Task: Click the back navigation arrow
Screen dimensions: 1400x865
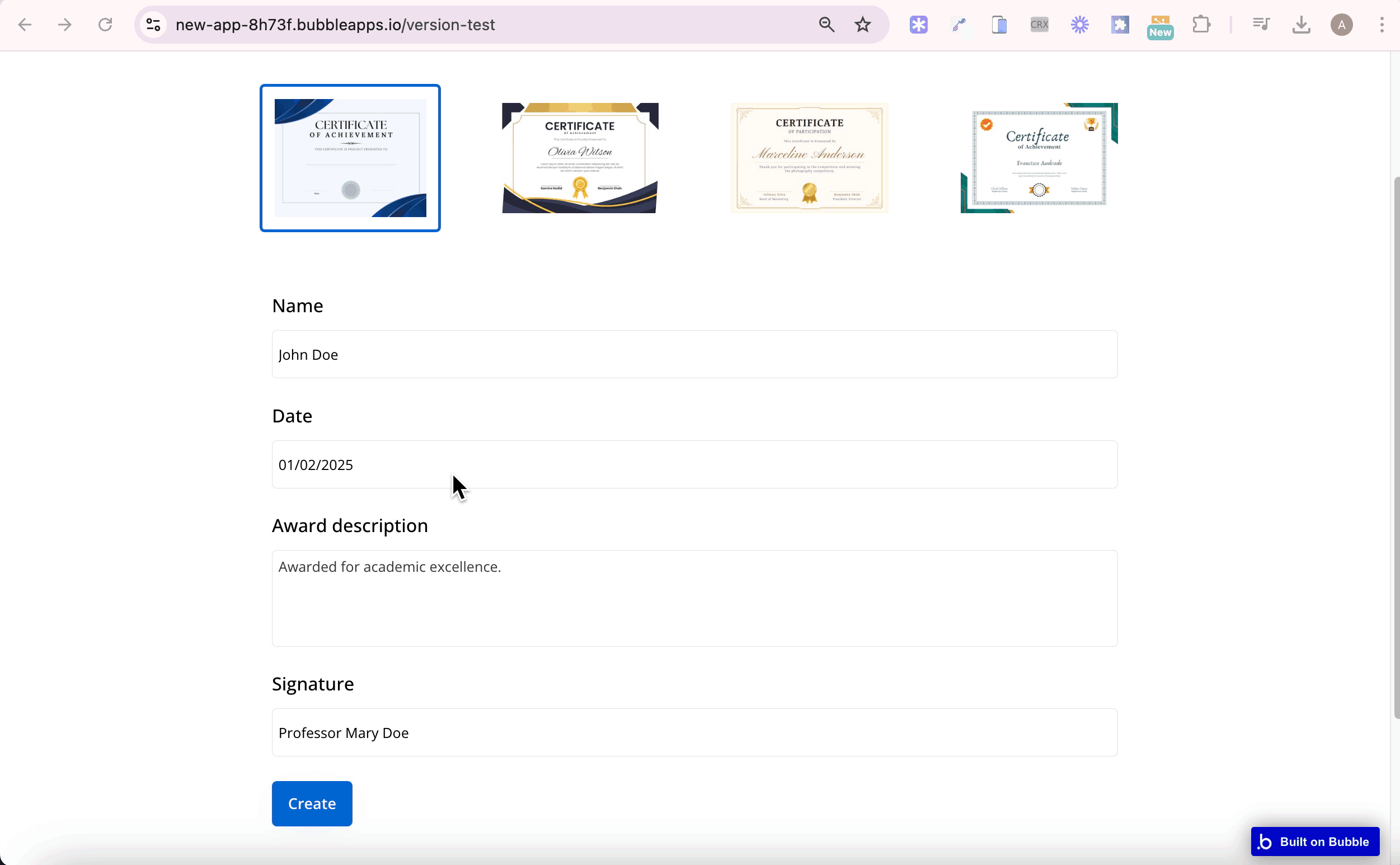Action: tap(25, 25)
